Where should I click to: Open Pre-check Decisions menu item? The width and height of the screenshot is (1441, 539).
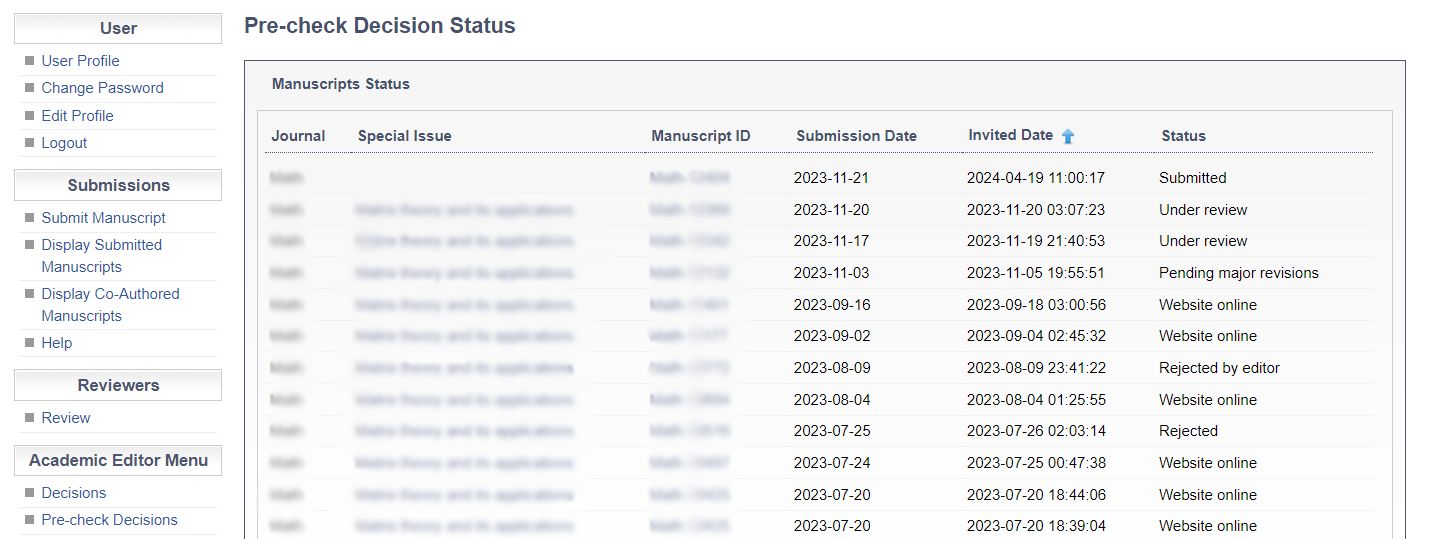coord(109,520)
